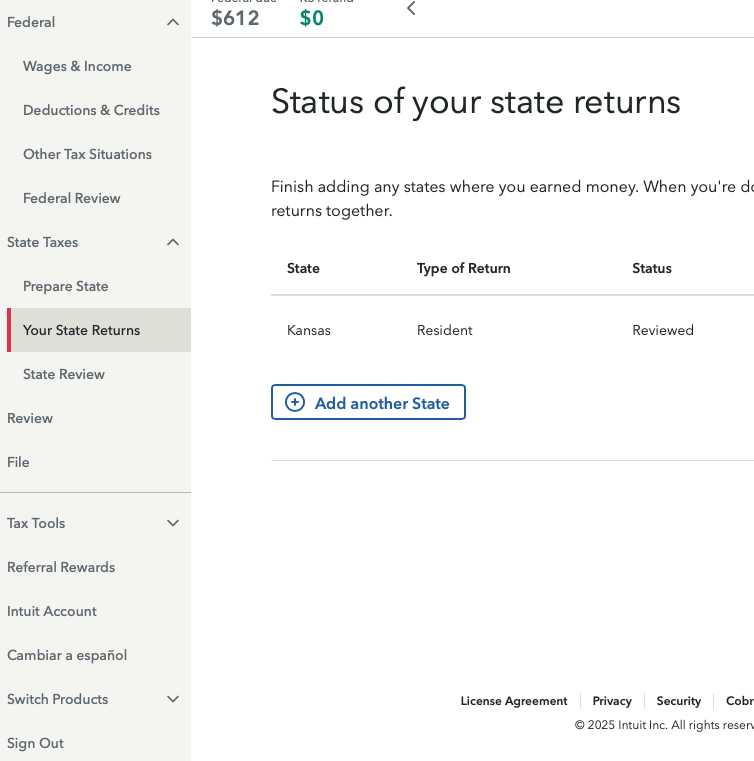Click the State column header
Viewport: 754px width, 761px height.
[x=303, y=268]
